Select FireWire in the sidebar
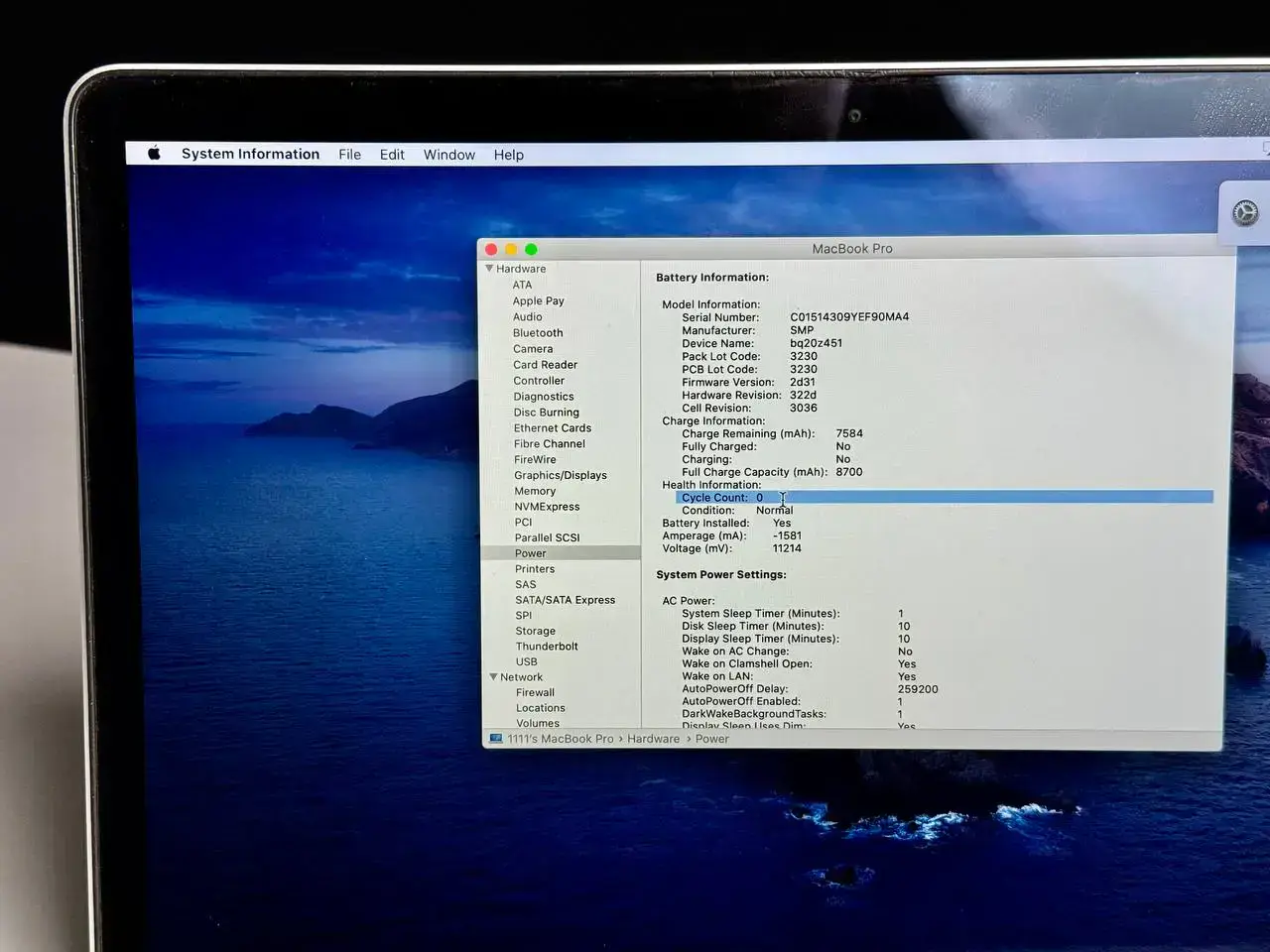The width and height of the screenshot is (1270, 952). click(x=535, y=460)
